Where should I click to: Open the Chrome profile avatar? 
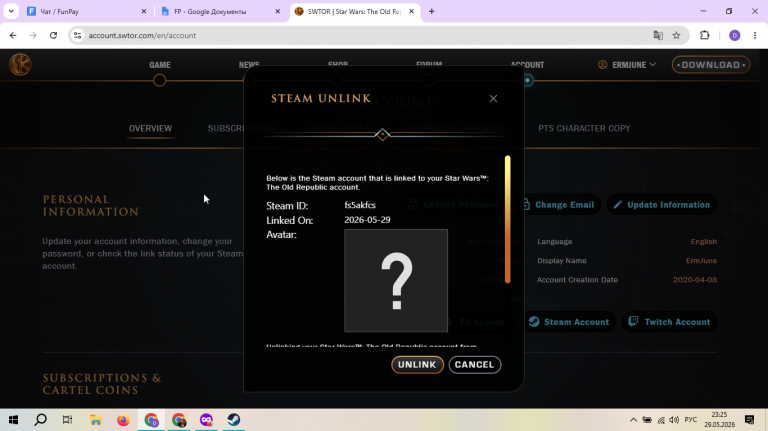point(734,35)
